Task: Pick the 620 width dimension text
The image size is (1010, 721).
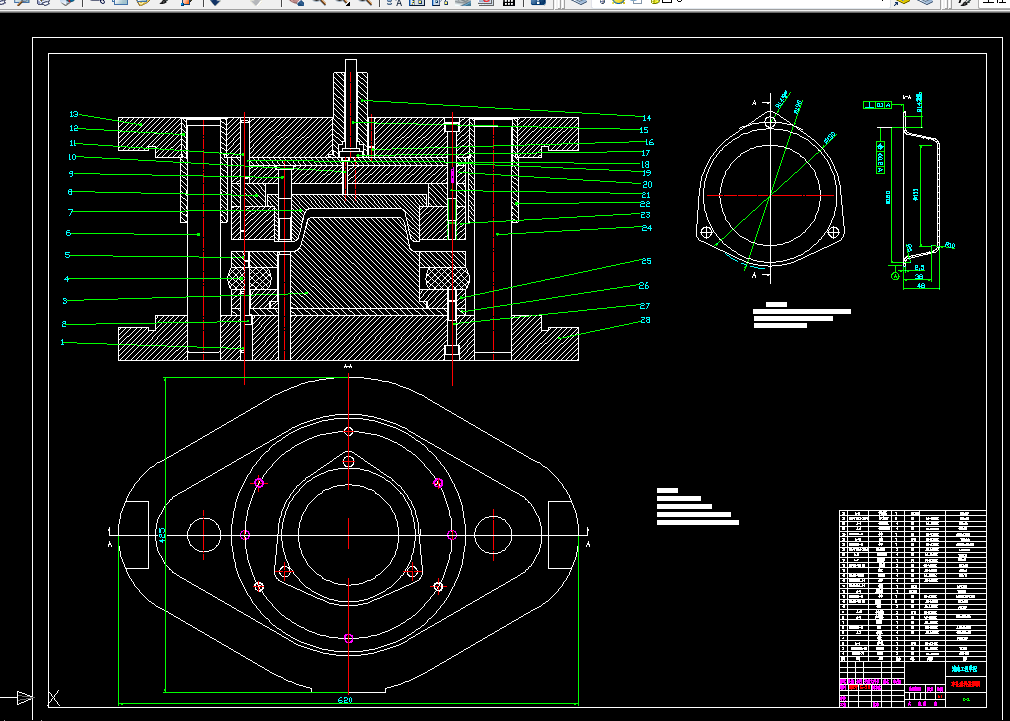Action: [x=346, y=699]
